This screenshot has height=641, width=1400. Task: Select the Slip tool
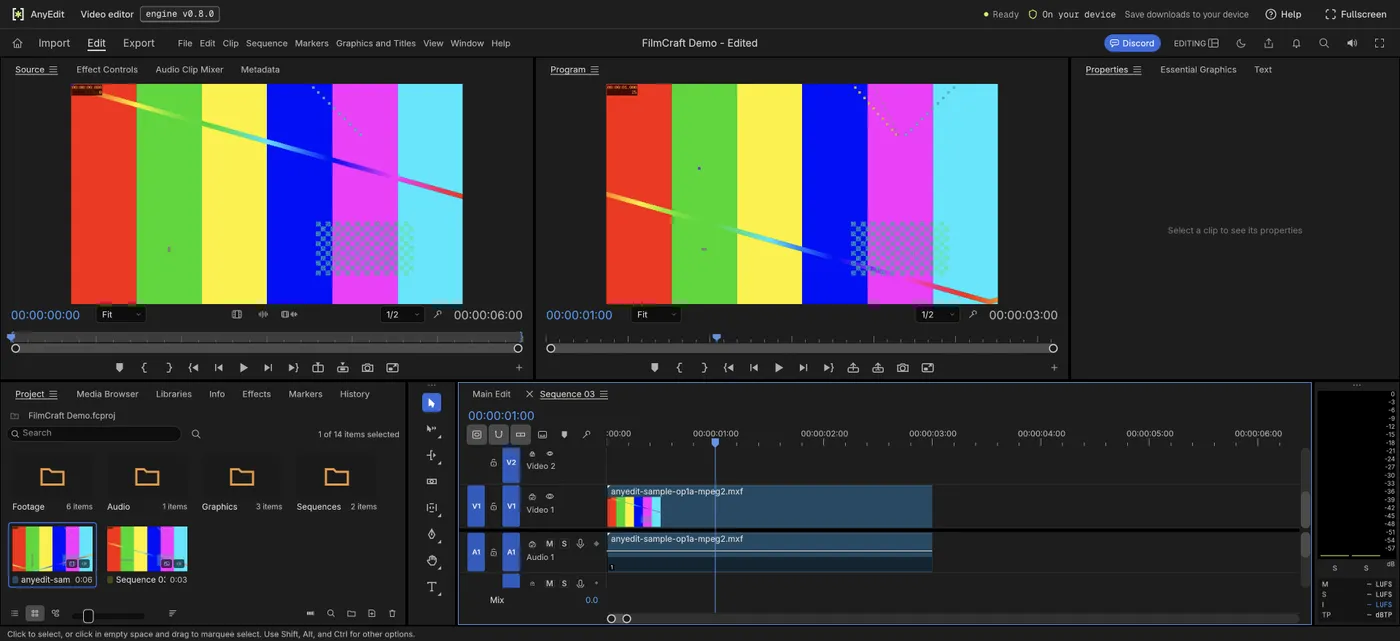click(431, 508)
